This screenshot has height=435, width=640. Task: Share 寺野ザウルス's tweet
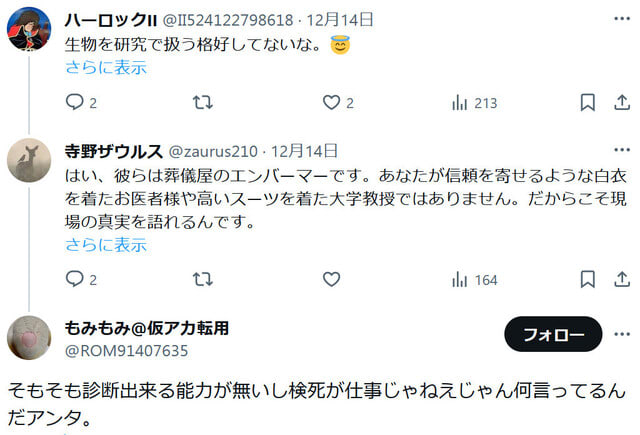[x=622, y=280]
